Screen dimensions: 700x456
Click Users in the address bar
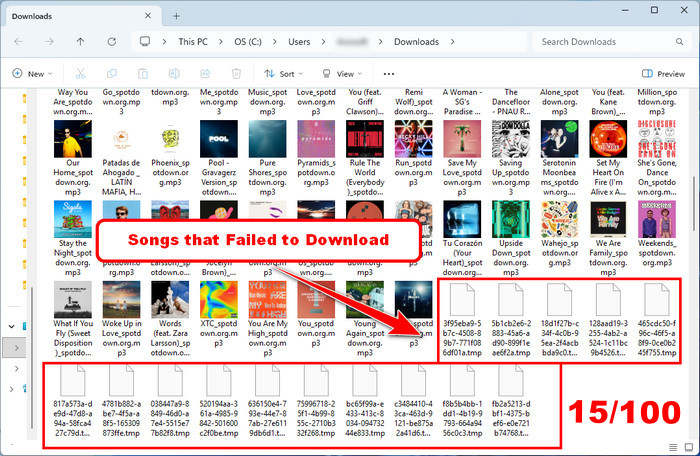tap(299, 42)
